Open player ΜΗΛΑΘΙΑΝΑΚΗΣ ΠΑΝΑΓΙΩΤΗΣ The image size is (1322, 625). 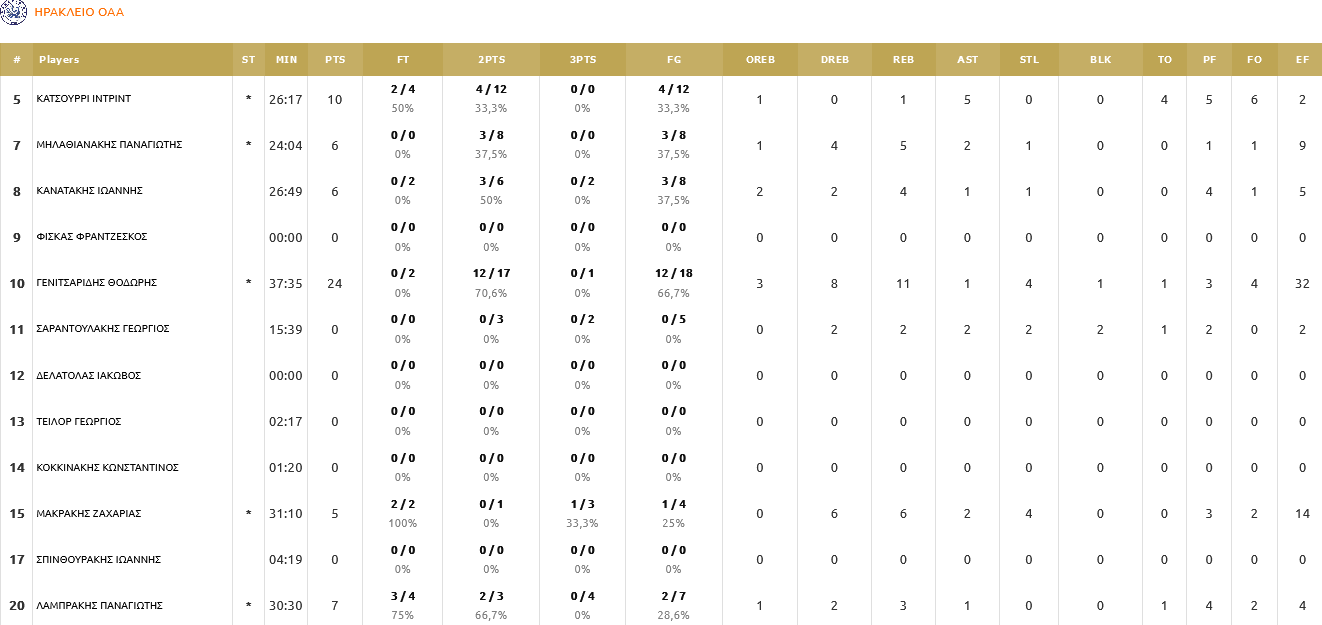(x=108, y=145)
